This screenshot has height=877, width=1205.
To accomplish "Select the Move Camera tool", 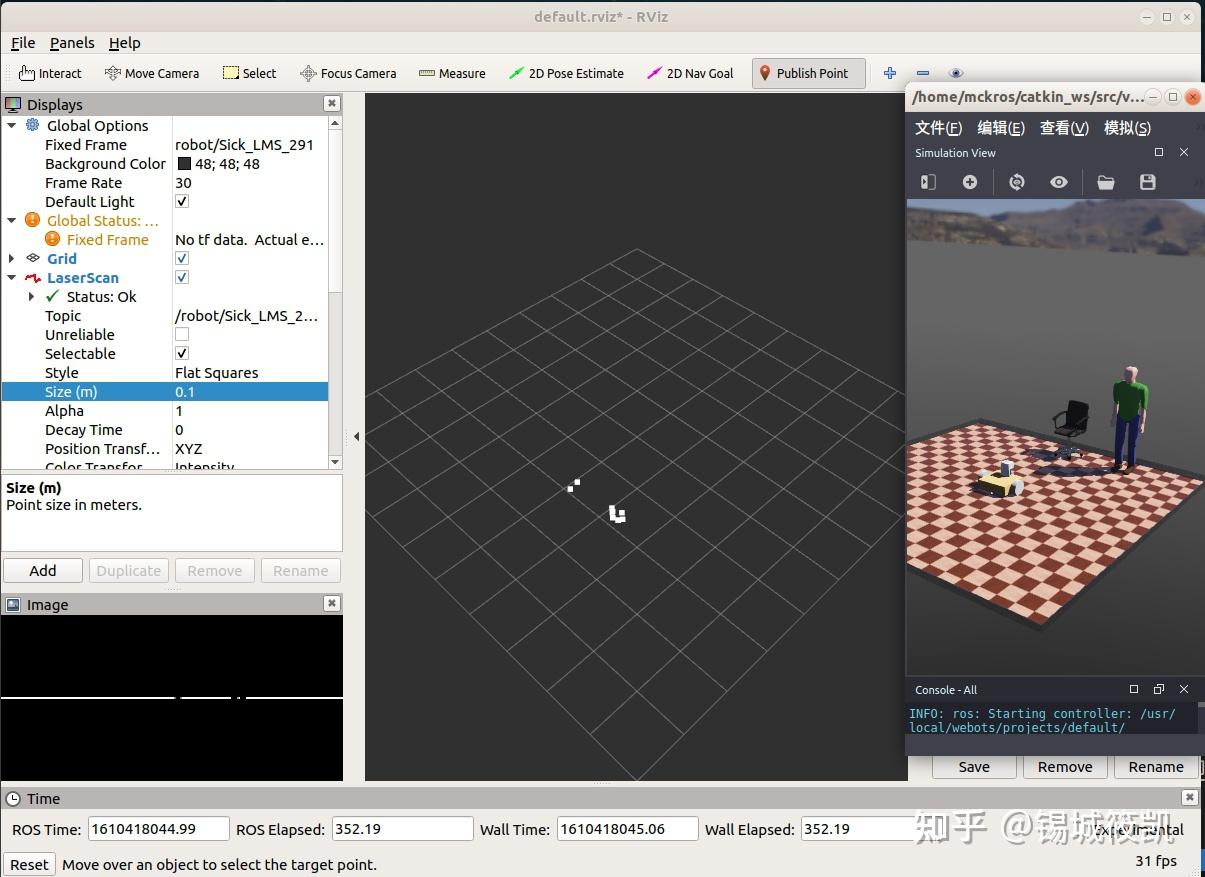I will pos(152,73).
